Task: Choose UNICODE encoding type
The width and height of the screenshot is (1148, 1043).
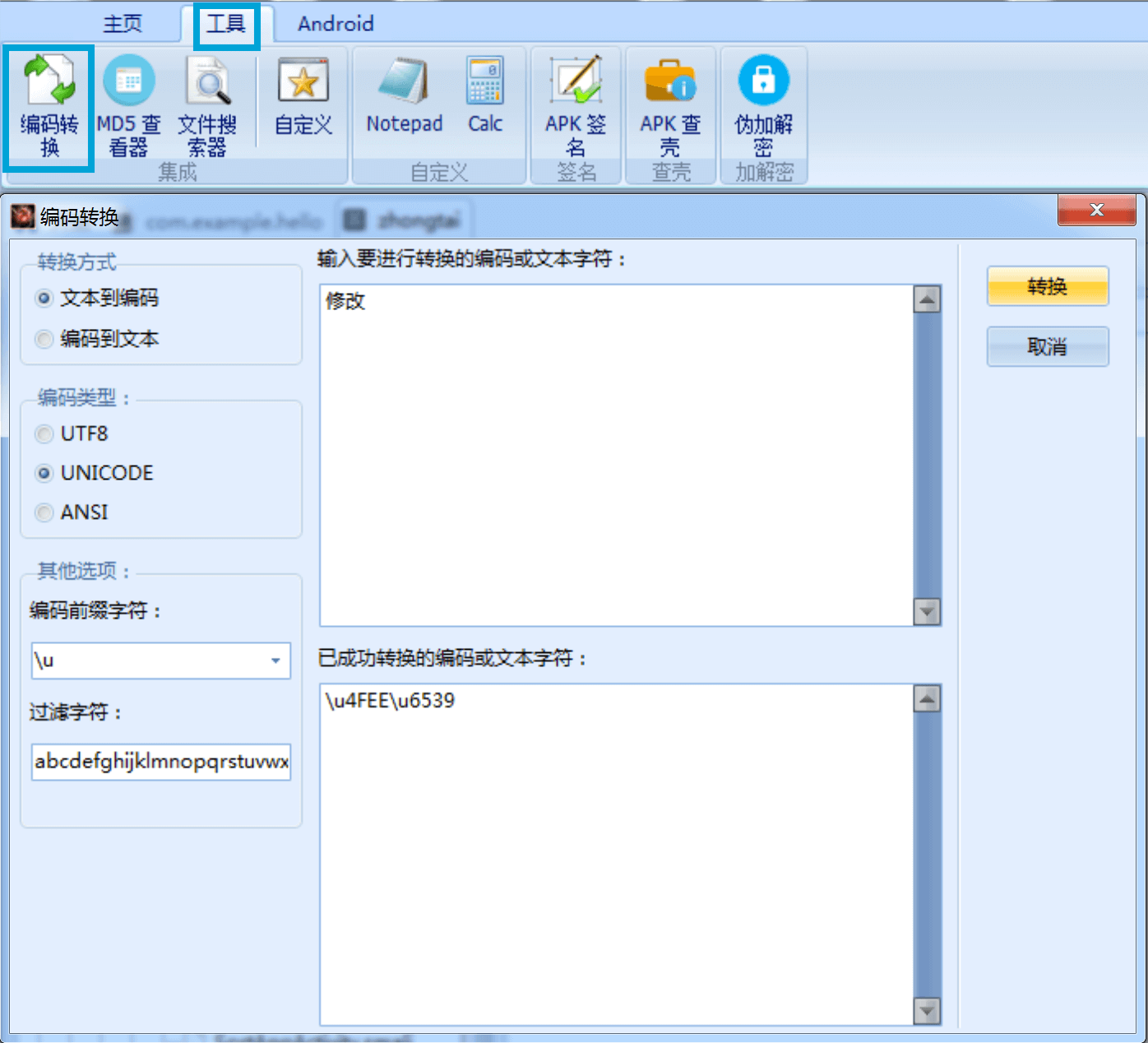Action: coord(95,473)
